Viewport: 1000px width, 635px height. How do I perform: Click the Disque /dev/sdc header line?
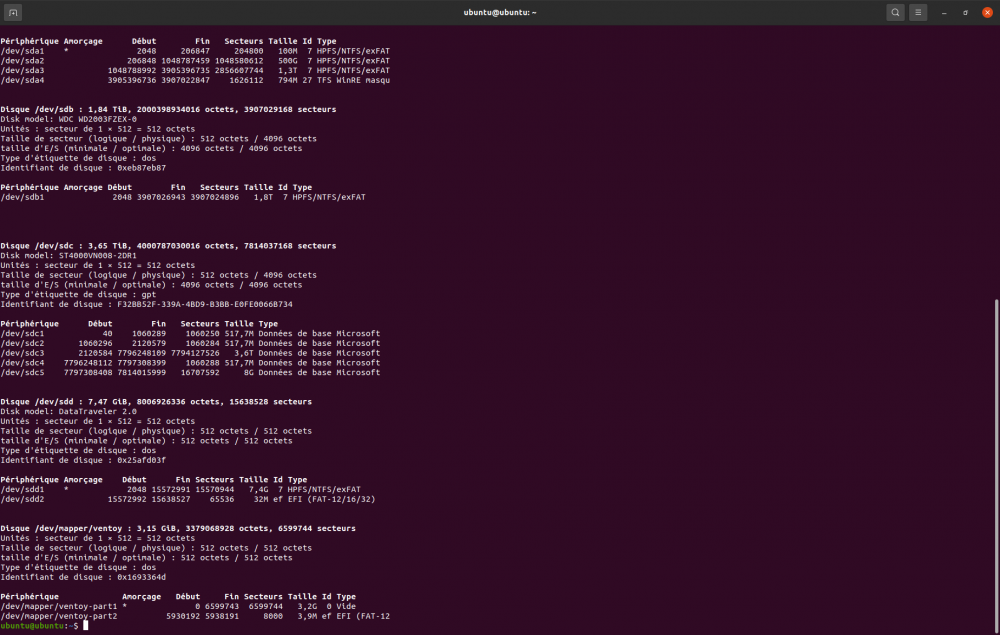coord(168,245)
